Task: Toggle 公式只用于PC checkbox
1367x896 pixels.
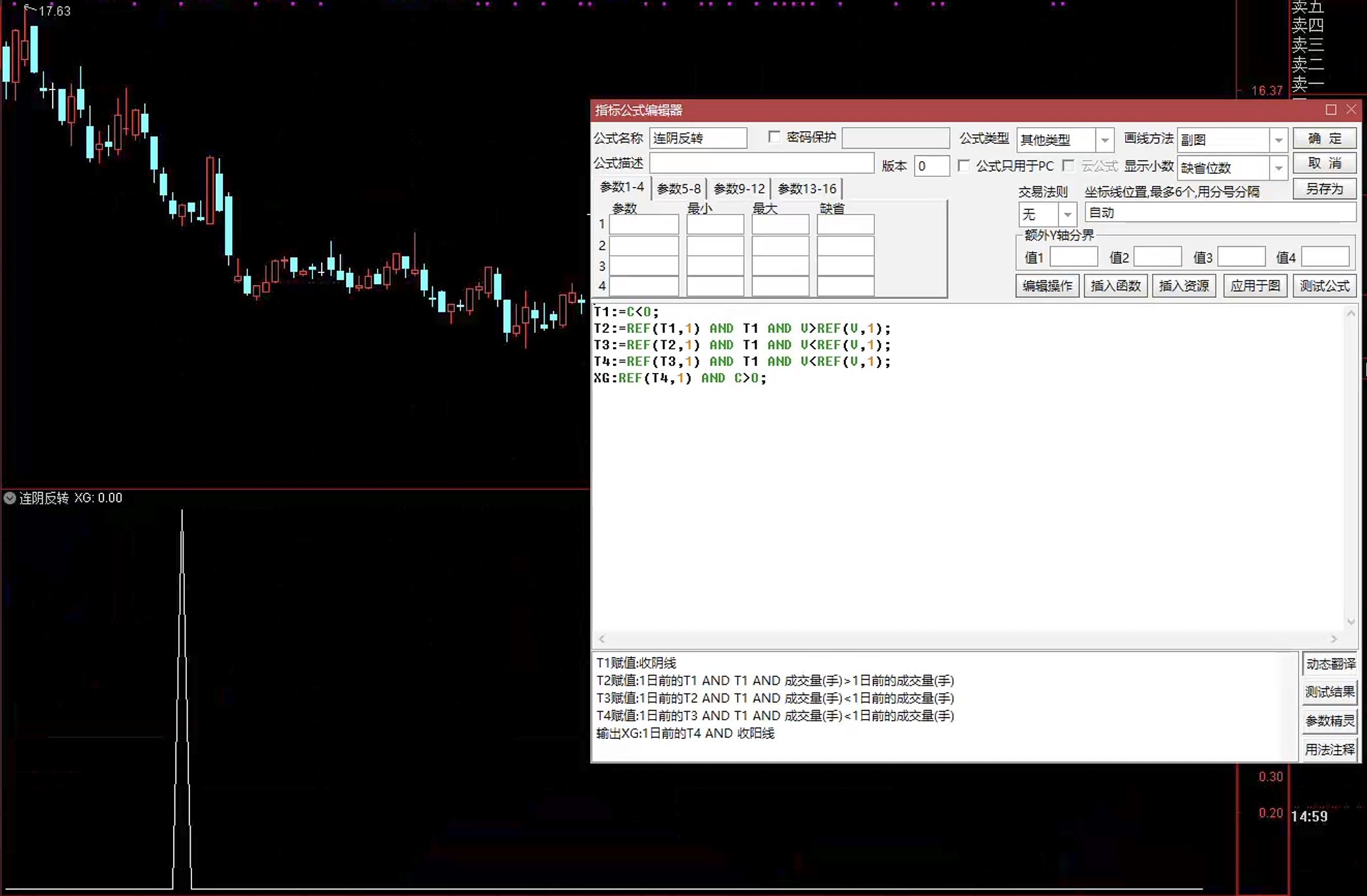Action: pyautogui.click(x=964, y=166)
